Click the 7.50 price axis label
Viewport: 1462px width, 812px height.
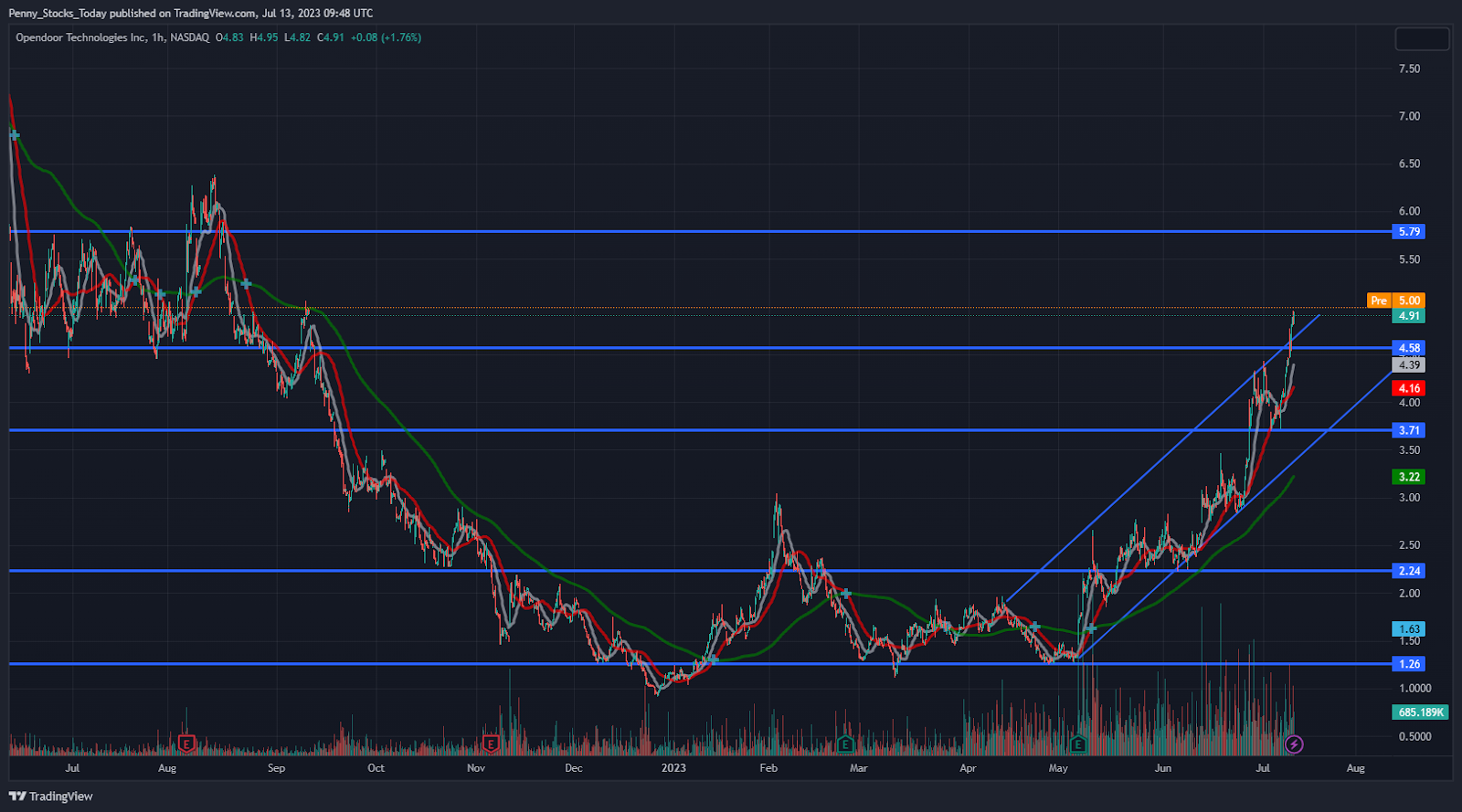pos(1409,69)
